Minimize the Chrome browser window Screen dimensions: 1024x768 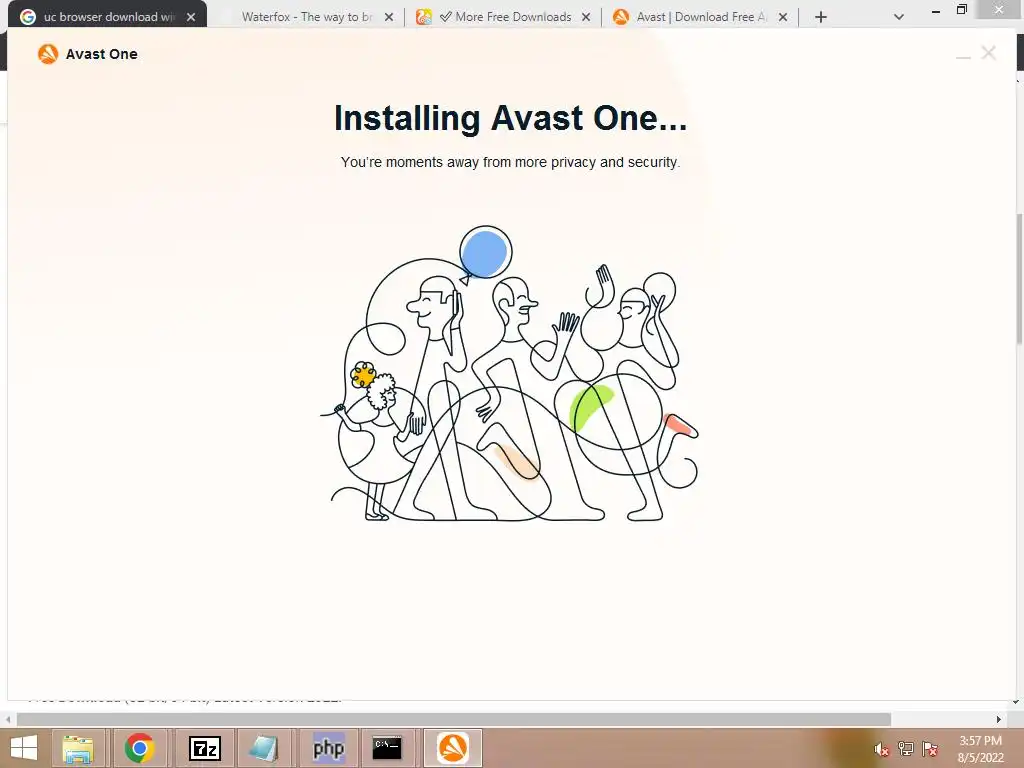pyautogui.click(x=935, y=10)
